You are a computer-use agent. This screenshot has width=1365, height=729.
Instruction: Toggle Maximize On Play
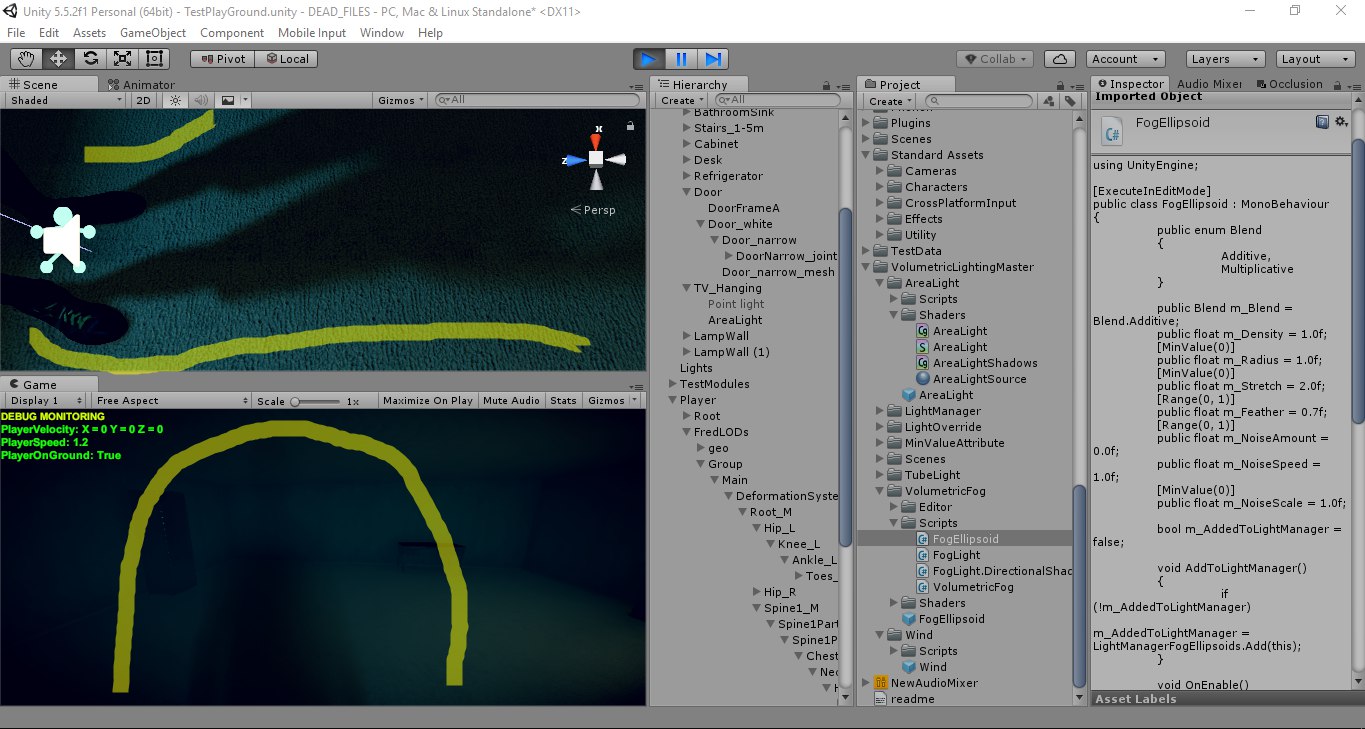(x=427, y=400)
